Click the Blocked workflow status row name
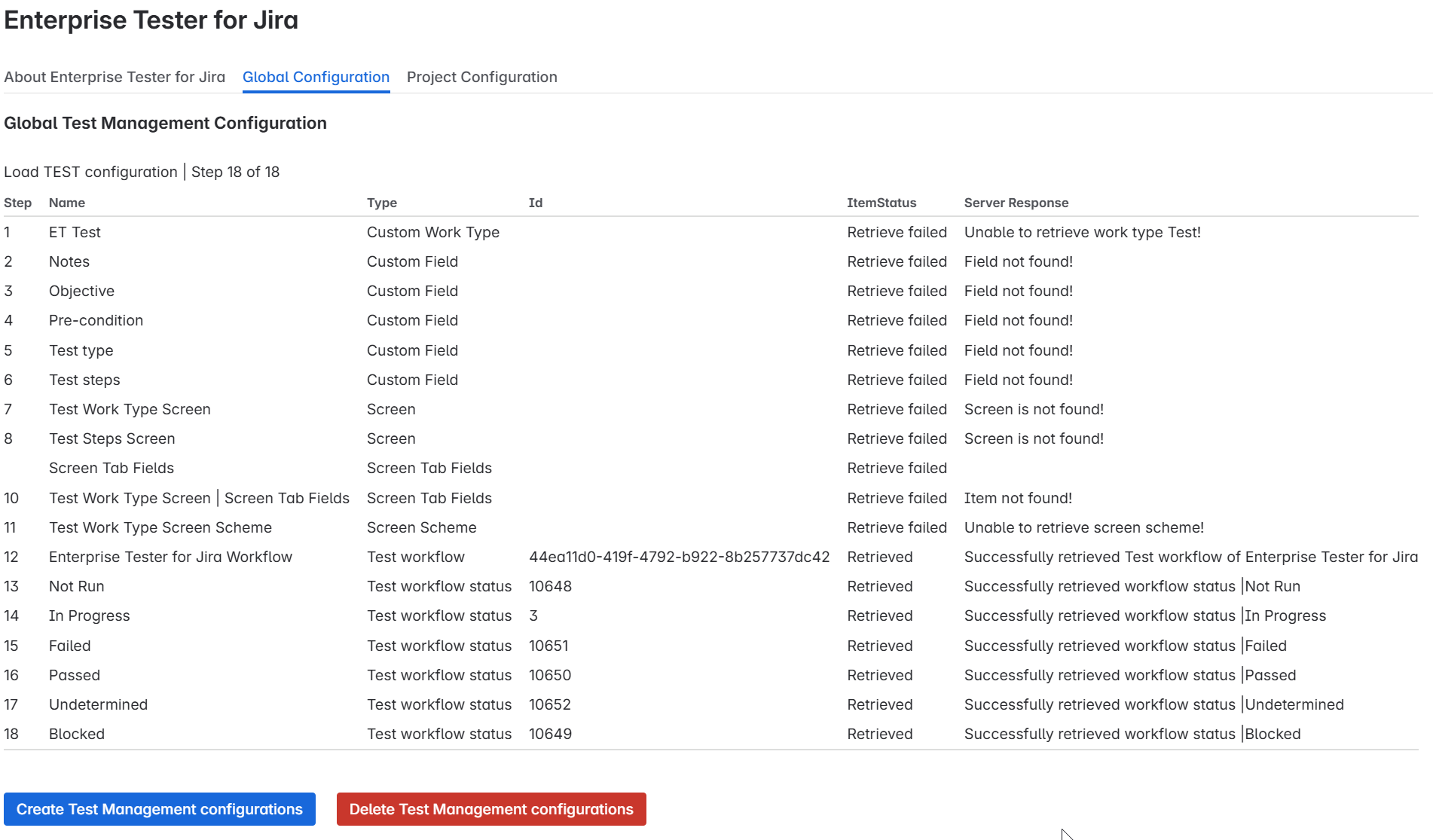The width and height of the screenshot is (1433, 840). coord(77,734)
